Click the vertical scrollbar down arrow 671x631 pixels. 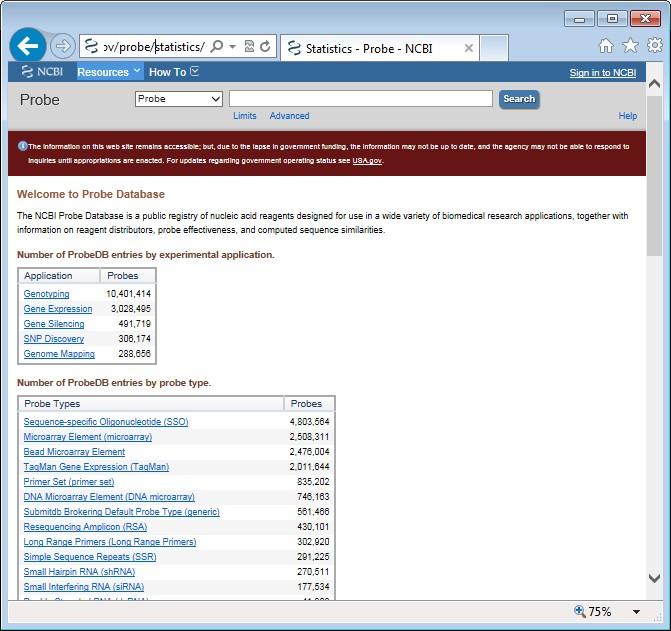(654, 578)
